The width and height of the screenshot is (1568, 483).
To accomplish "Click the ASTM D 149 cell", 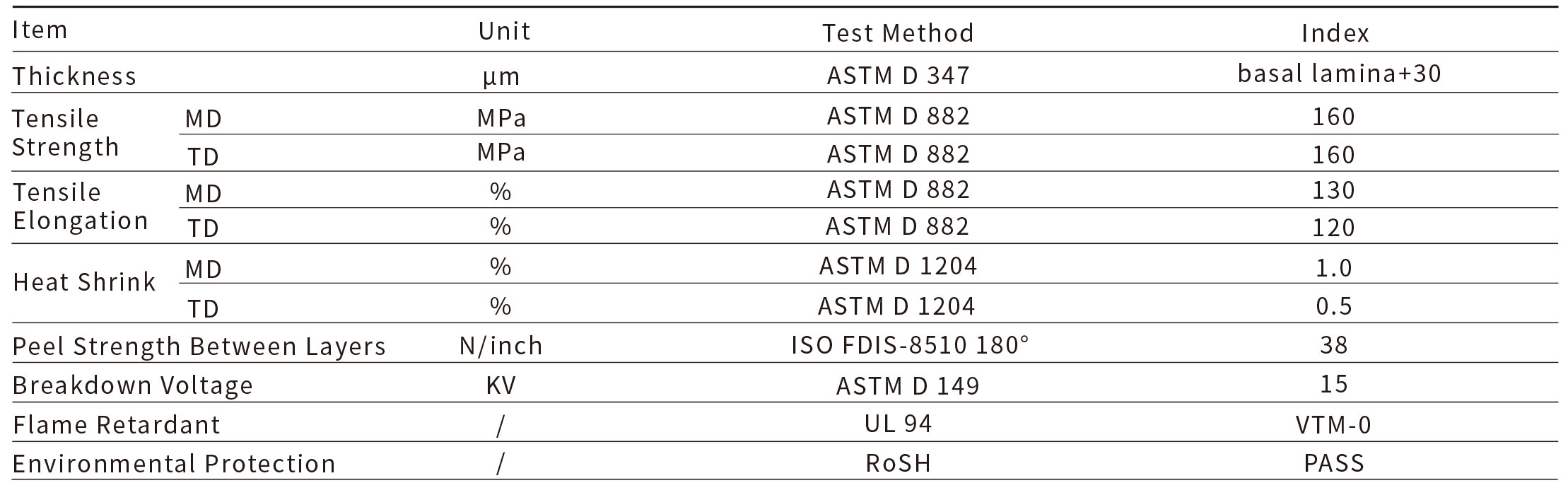I will click(x=908, y=385).
